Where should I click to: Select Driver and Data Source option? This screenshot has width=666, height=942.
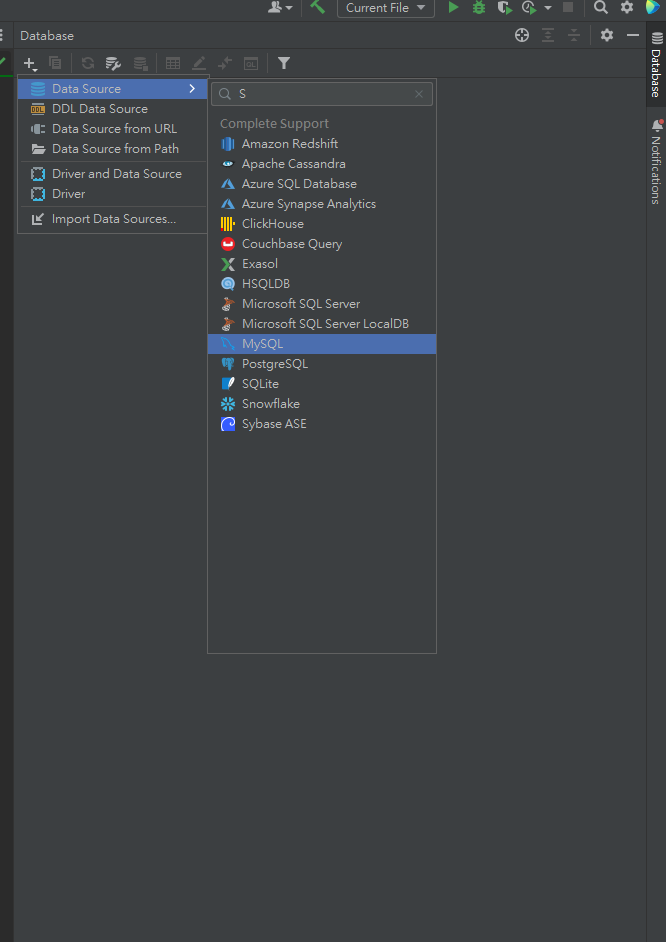[x=112, y=174]
